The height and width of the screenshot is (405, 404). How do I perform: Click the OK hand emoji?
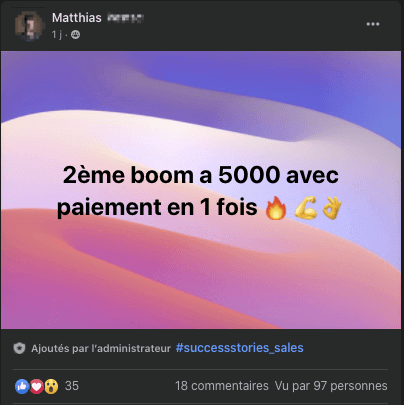(332, 208)
